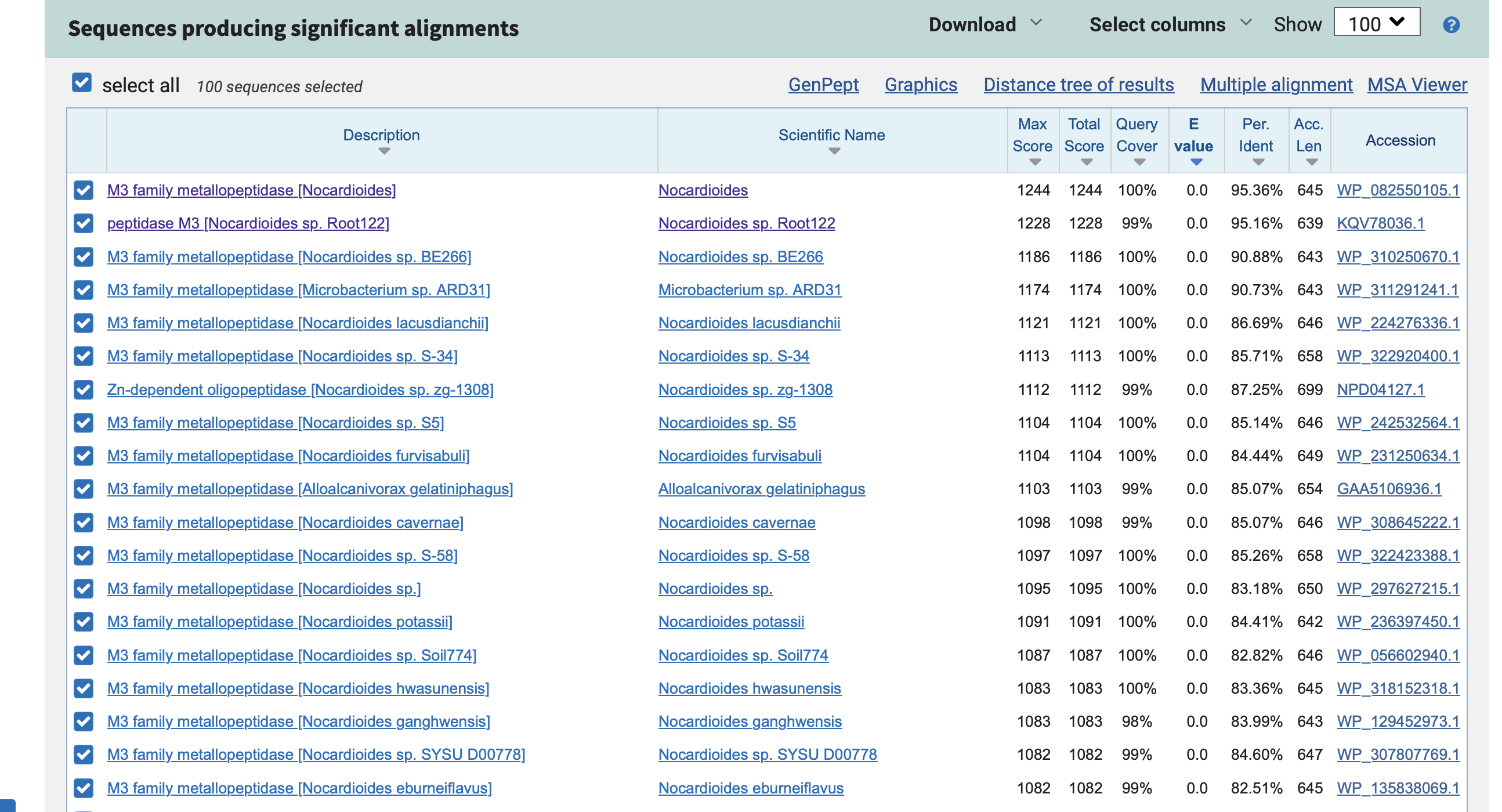Image resolution: width=1502 pixels, height=812 pixels.
Task: Uncheck the Nocardioides furvisabuli row checkbox
Action: (84, 456)
